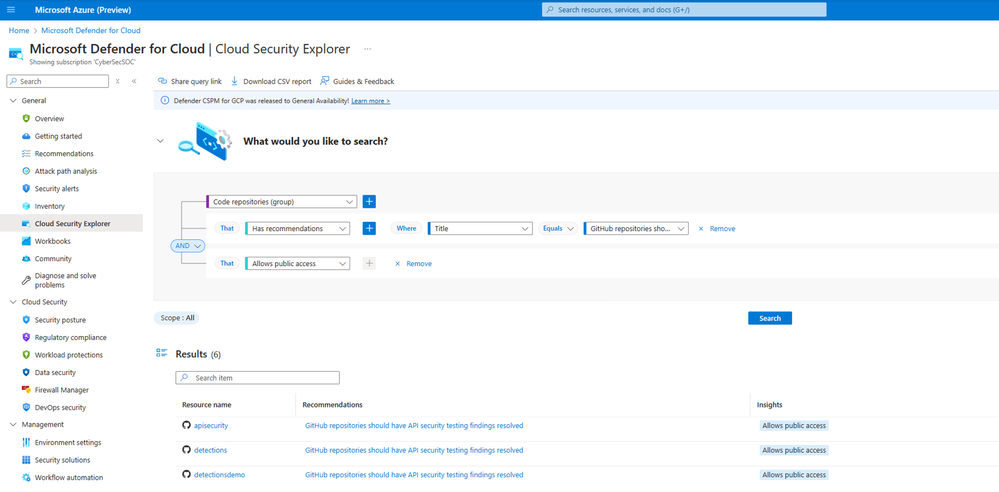Open the detectionsdemo resource link
This screenshot has height=492, width=999.
click(219, 475)
